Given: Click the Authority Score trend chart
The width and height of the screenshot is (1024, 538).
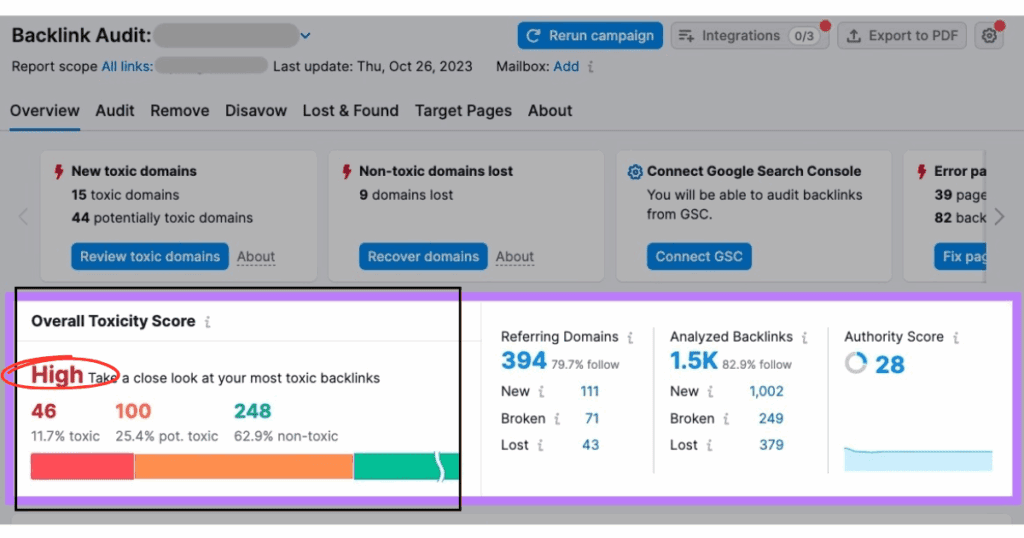Looking at the screenshot, I should pos(918,459).
